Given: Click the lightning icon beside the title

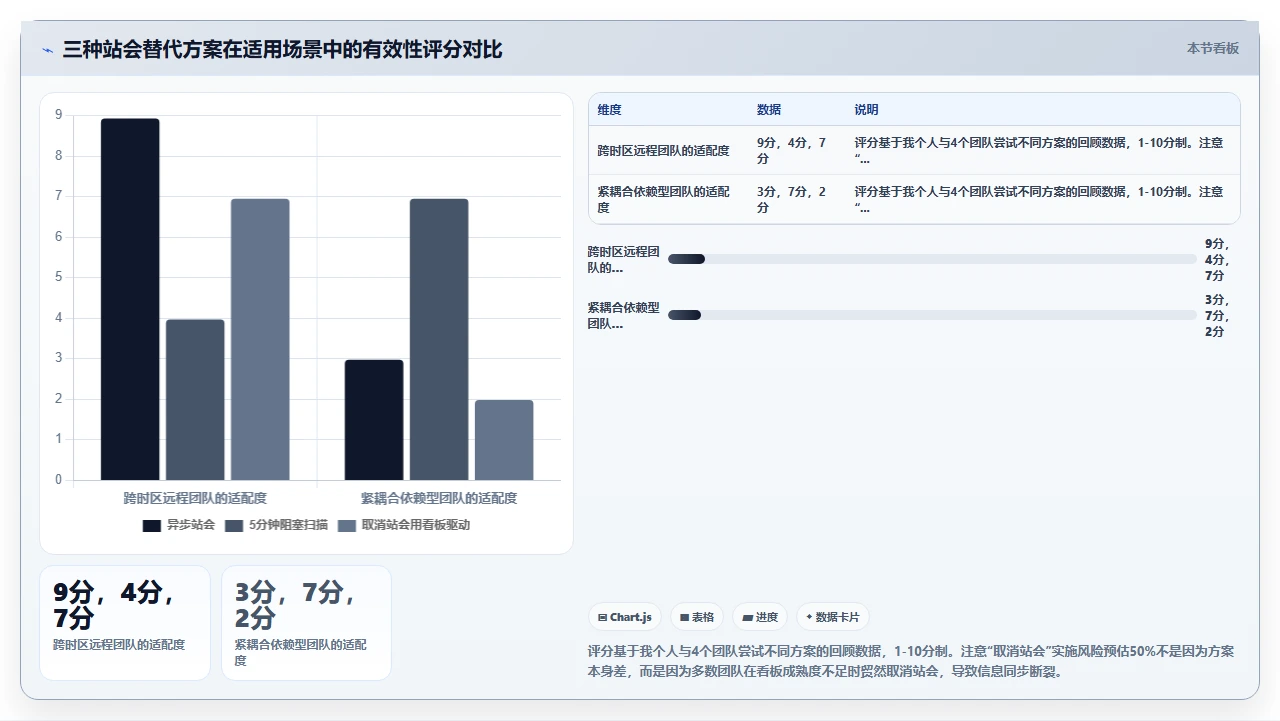Looking at the screenshot, I should (47, 50).
